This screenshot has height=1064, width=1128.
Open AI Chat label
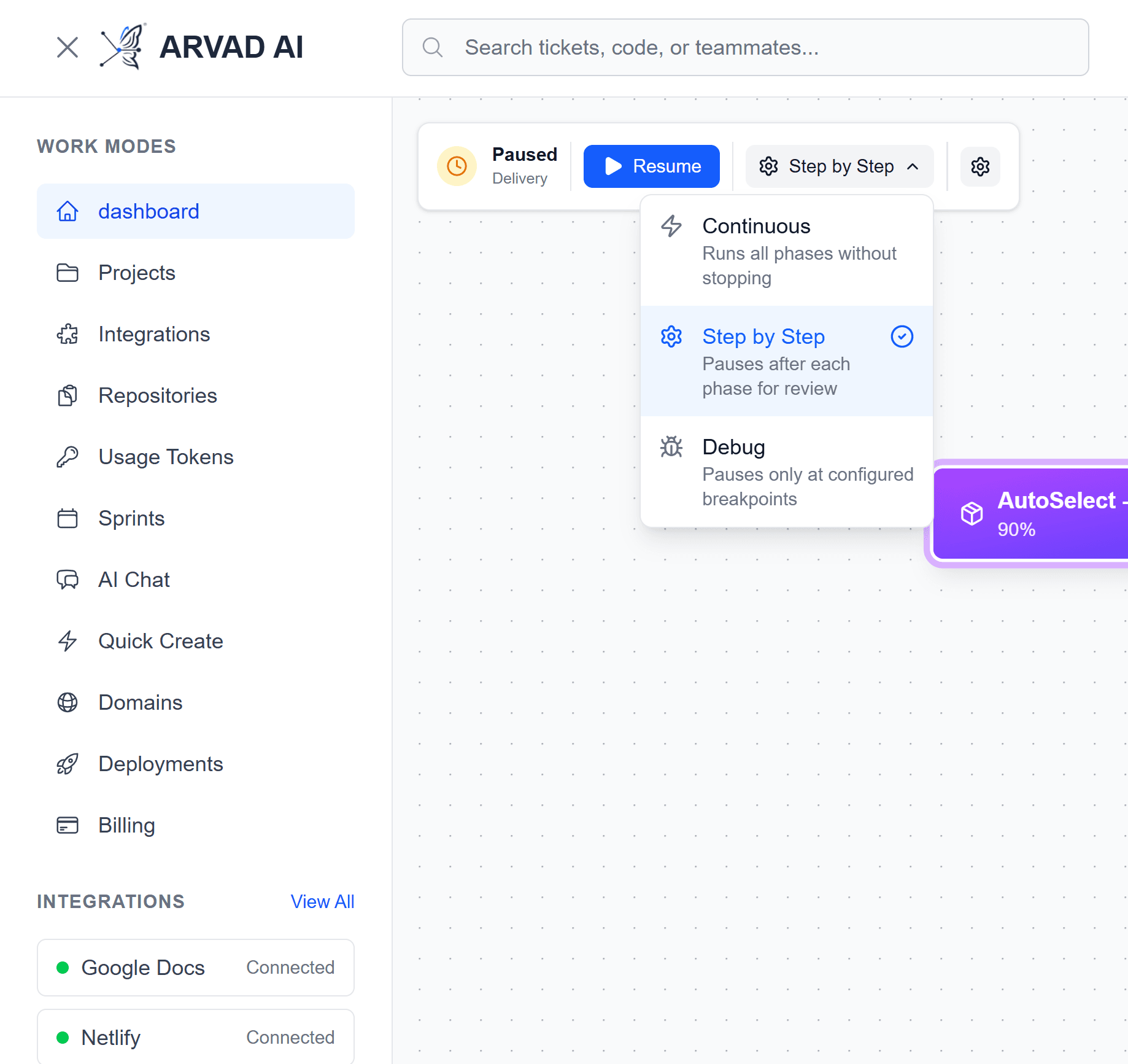tap(134, 580)
